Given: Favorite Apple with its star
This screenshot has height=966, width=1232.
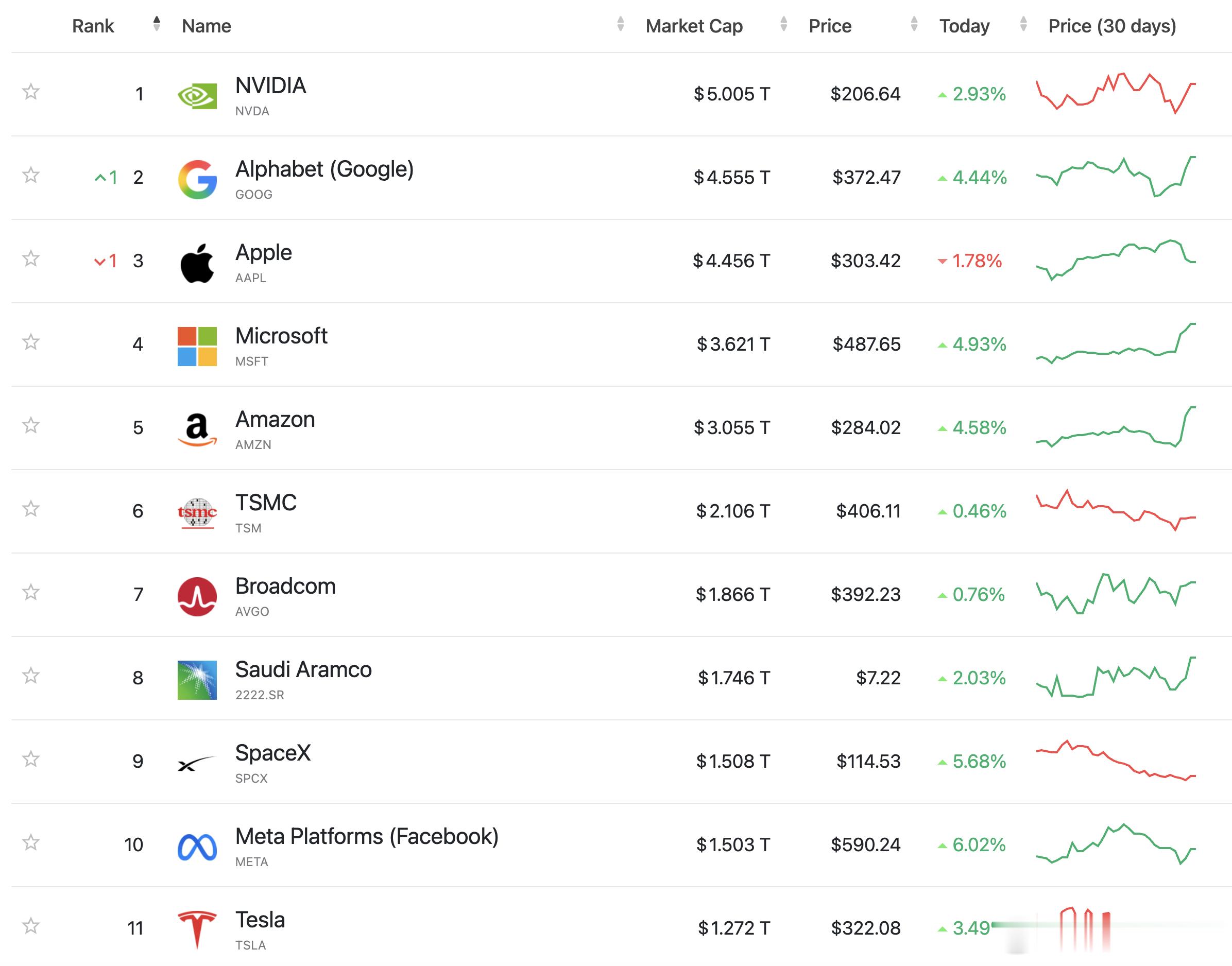Looking at the screenshot, I should click(30, 258).
